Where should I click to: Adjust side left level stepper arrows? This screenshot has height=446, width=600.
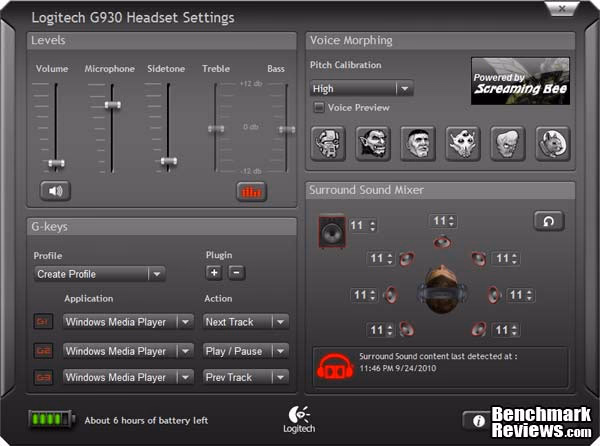pyautogui.click(x=373, y=295)
